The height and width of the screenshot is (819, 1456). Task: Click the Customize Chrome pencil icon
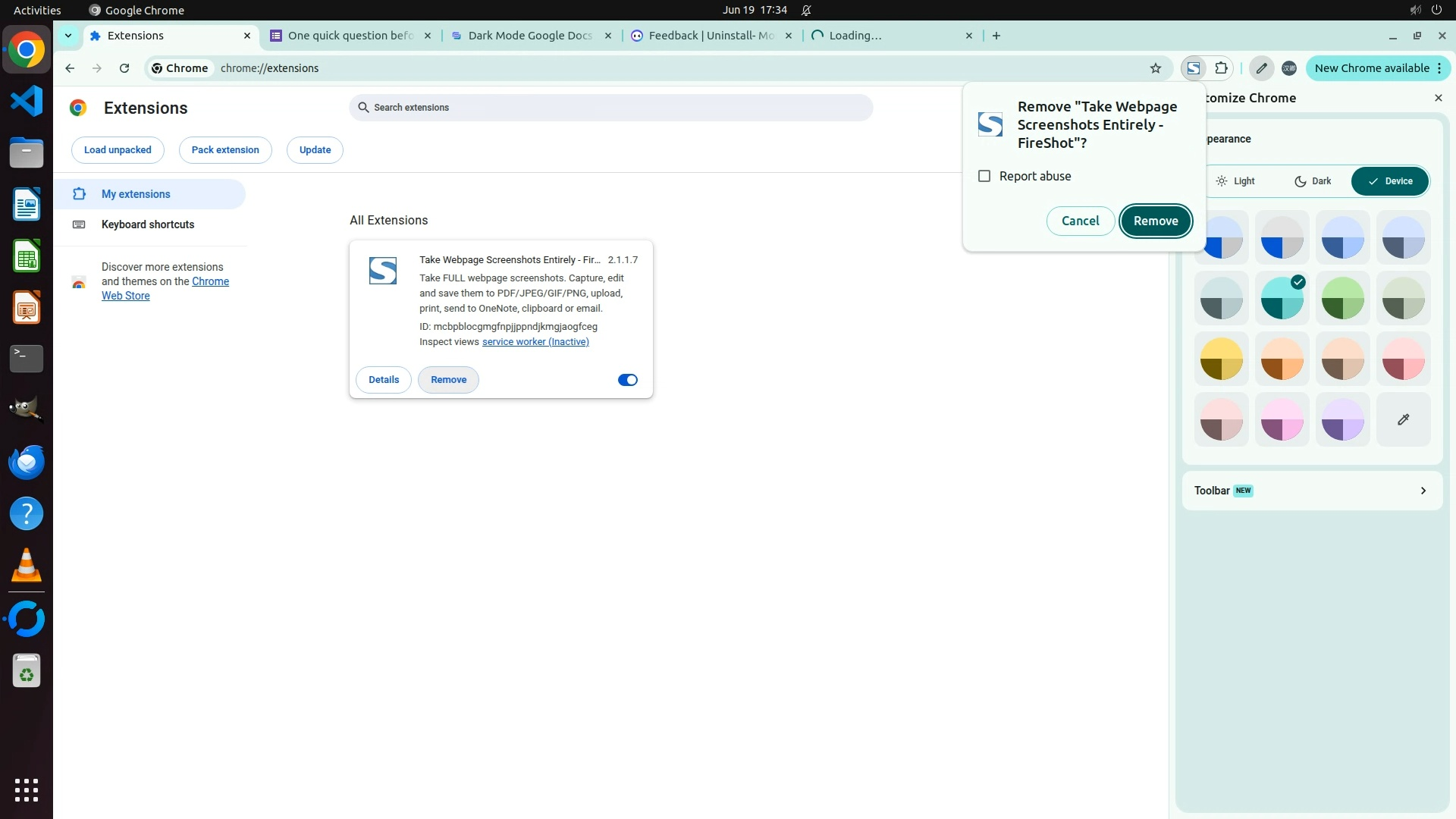[1261, 68]
